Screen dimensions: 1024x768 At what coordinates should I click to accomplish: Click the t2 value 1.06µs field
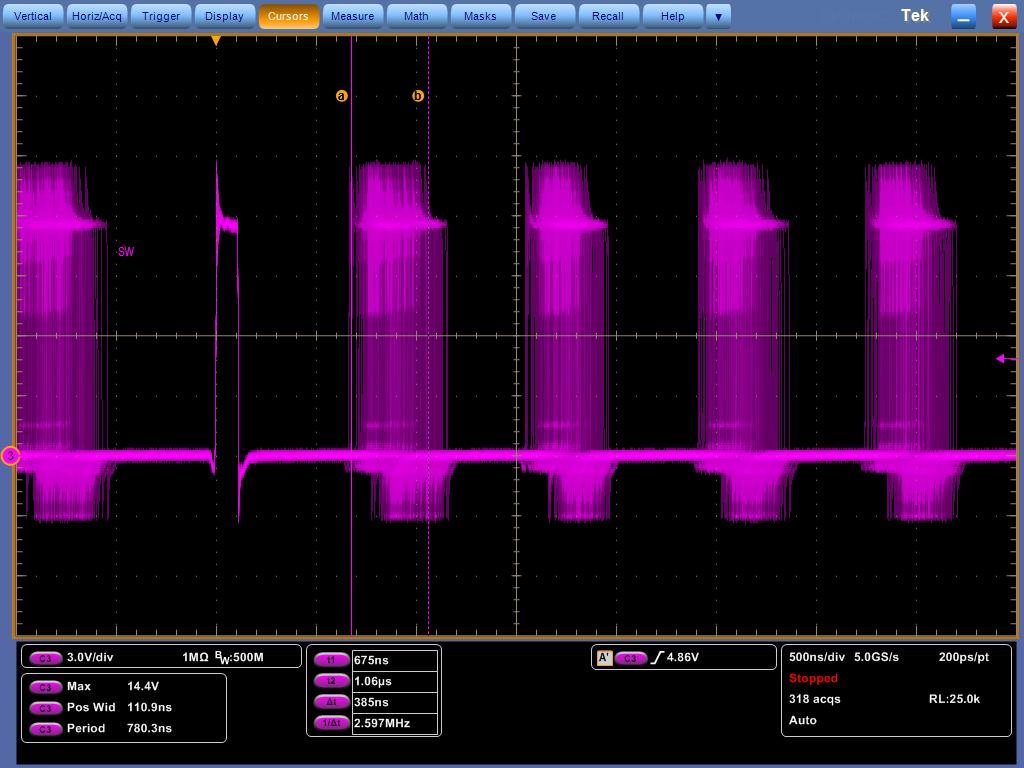point(394,681)
